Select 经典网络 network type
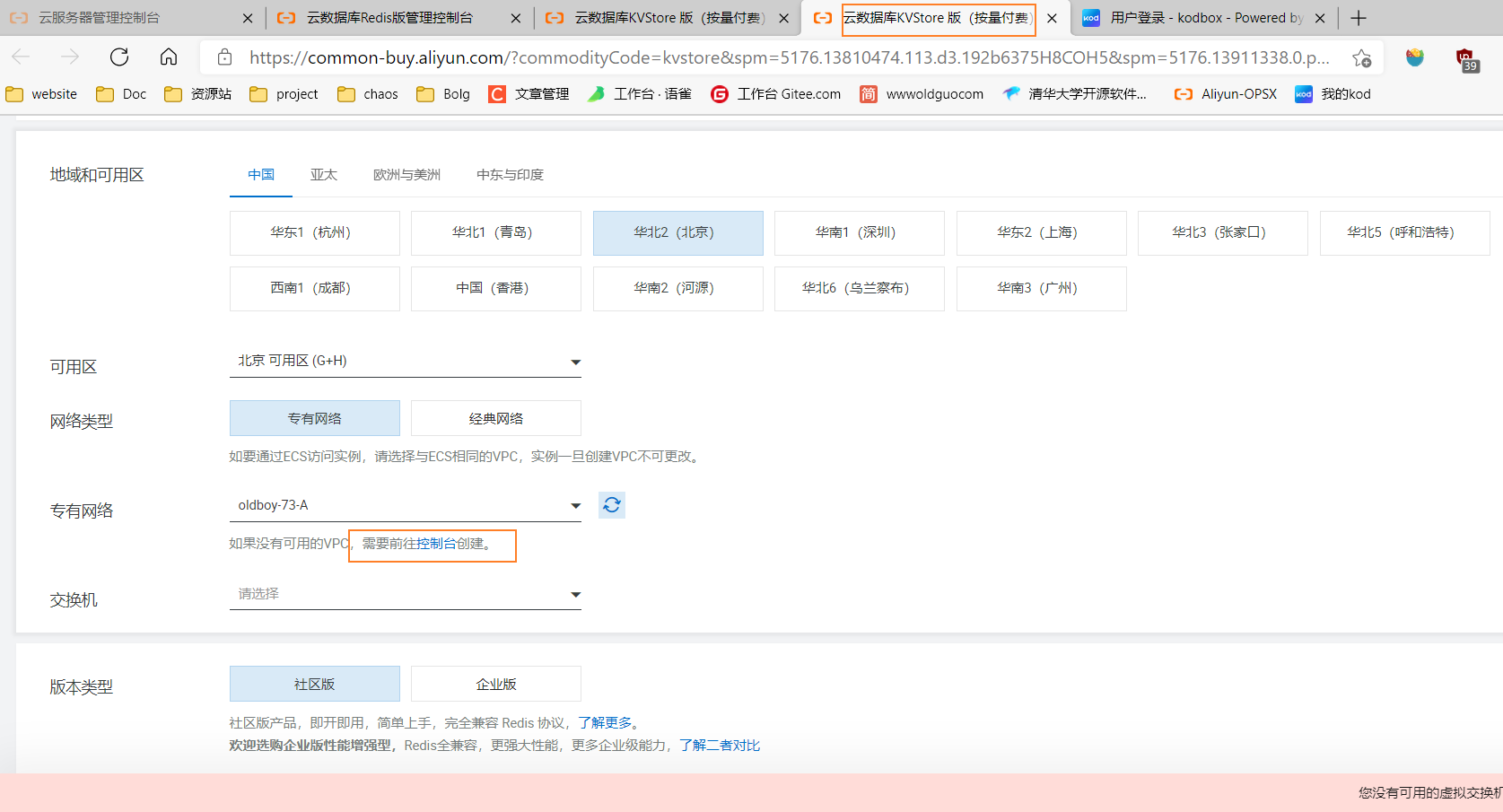Image resolution: width=1503 pixels, height=812 pixels. click(496, 418)
